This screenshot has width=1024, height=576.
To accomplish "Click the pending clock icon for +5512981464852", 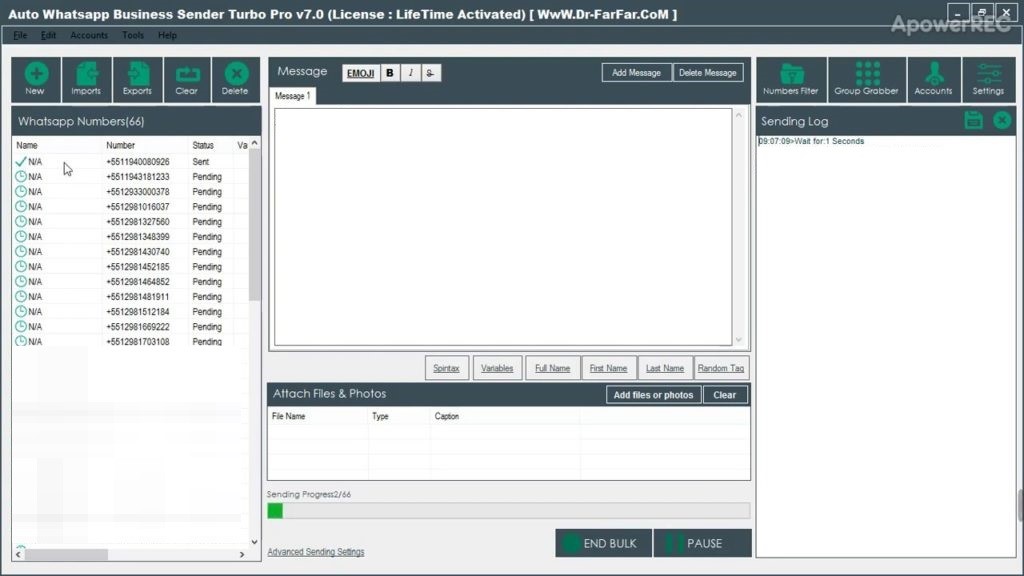I will tap(21, 281).
